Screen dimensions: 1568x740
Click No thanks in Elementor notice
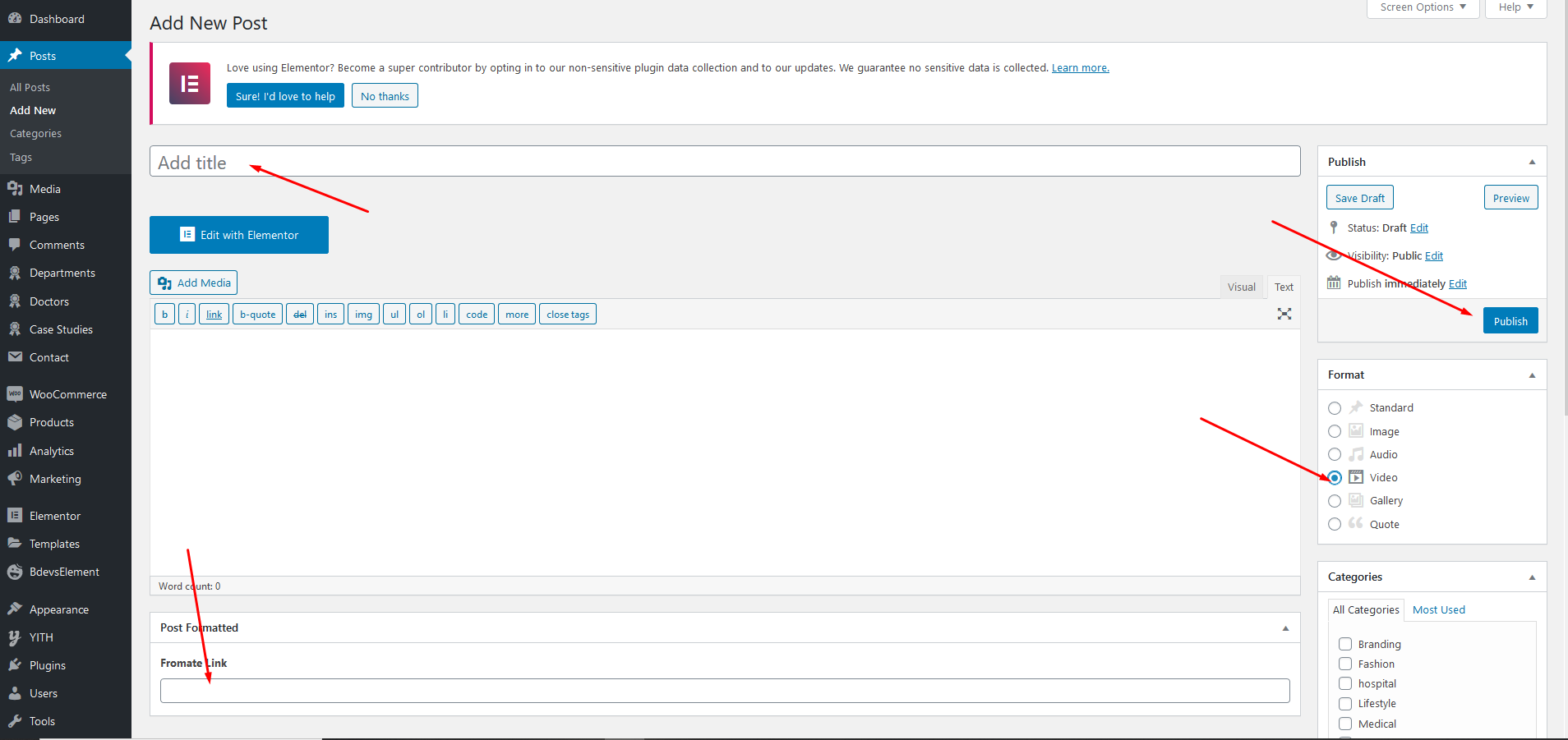(385, 96)
